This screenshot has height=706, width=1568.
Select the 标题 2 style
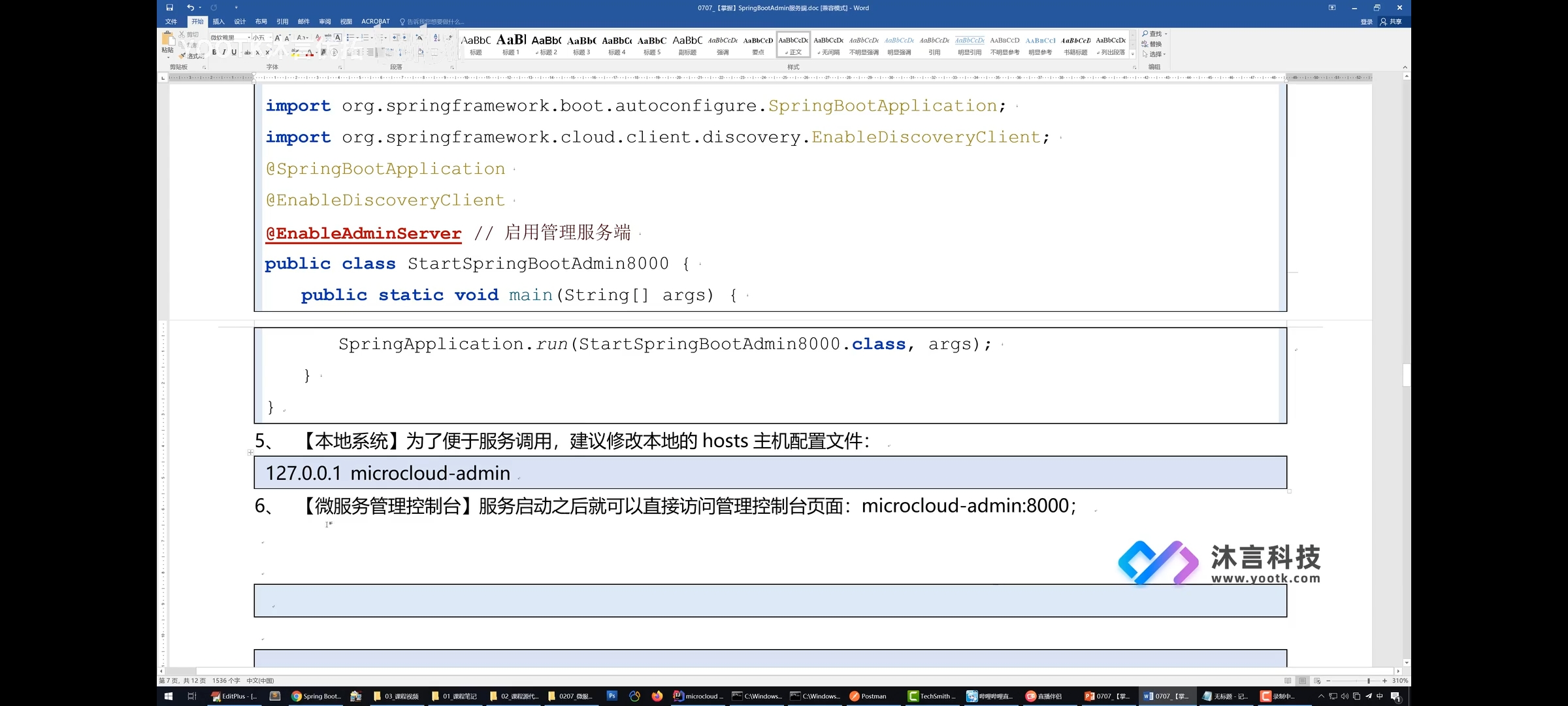pos(546,44)
